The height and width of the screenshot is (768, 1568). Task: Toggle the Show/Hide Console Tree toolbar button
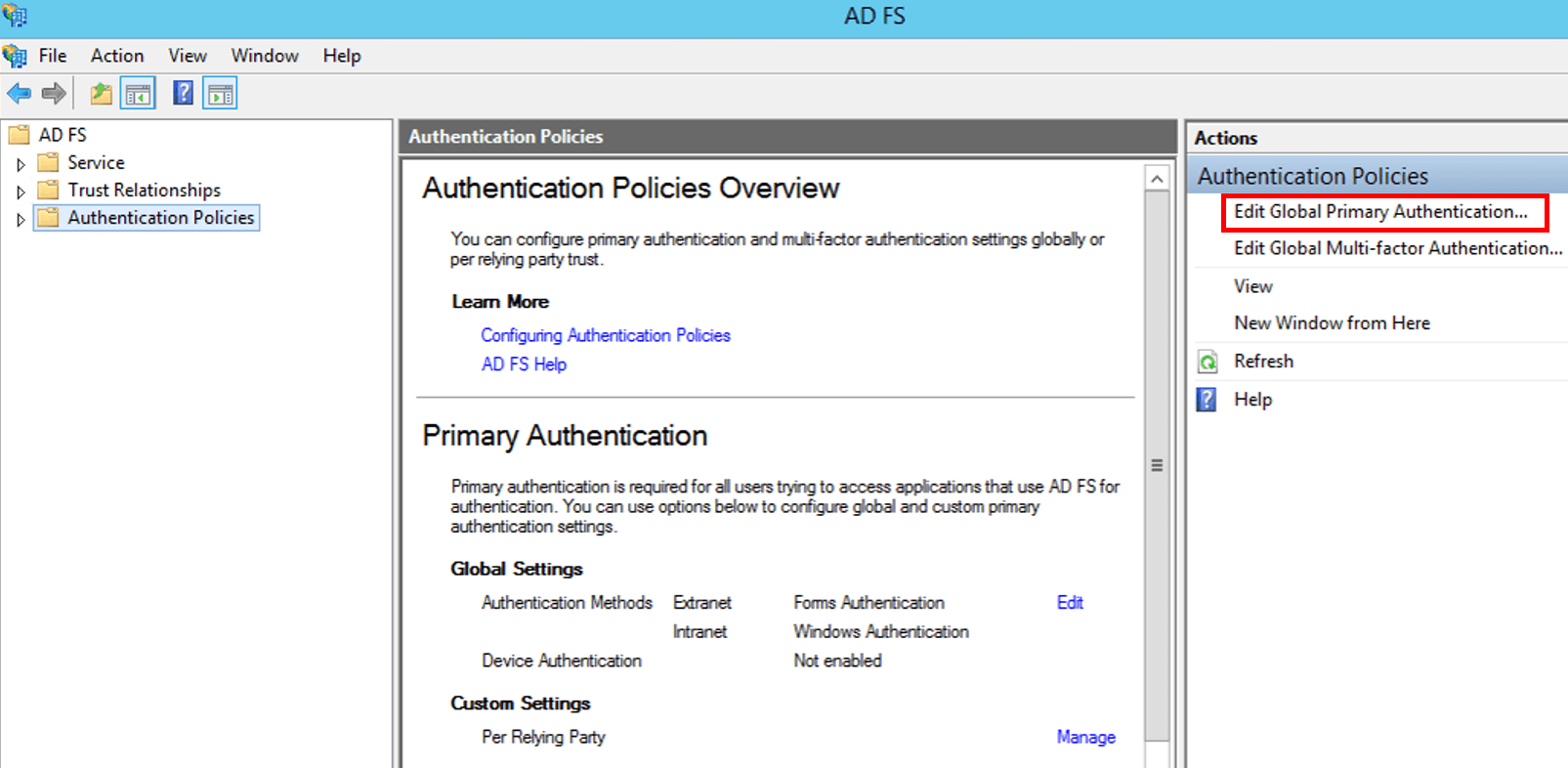[x=138, y=94]
